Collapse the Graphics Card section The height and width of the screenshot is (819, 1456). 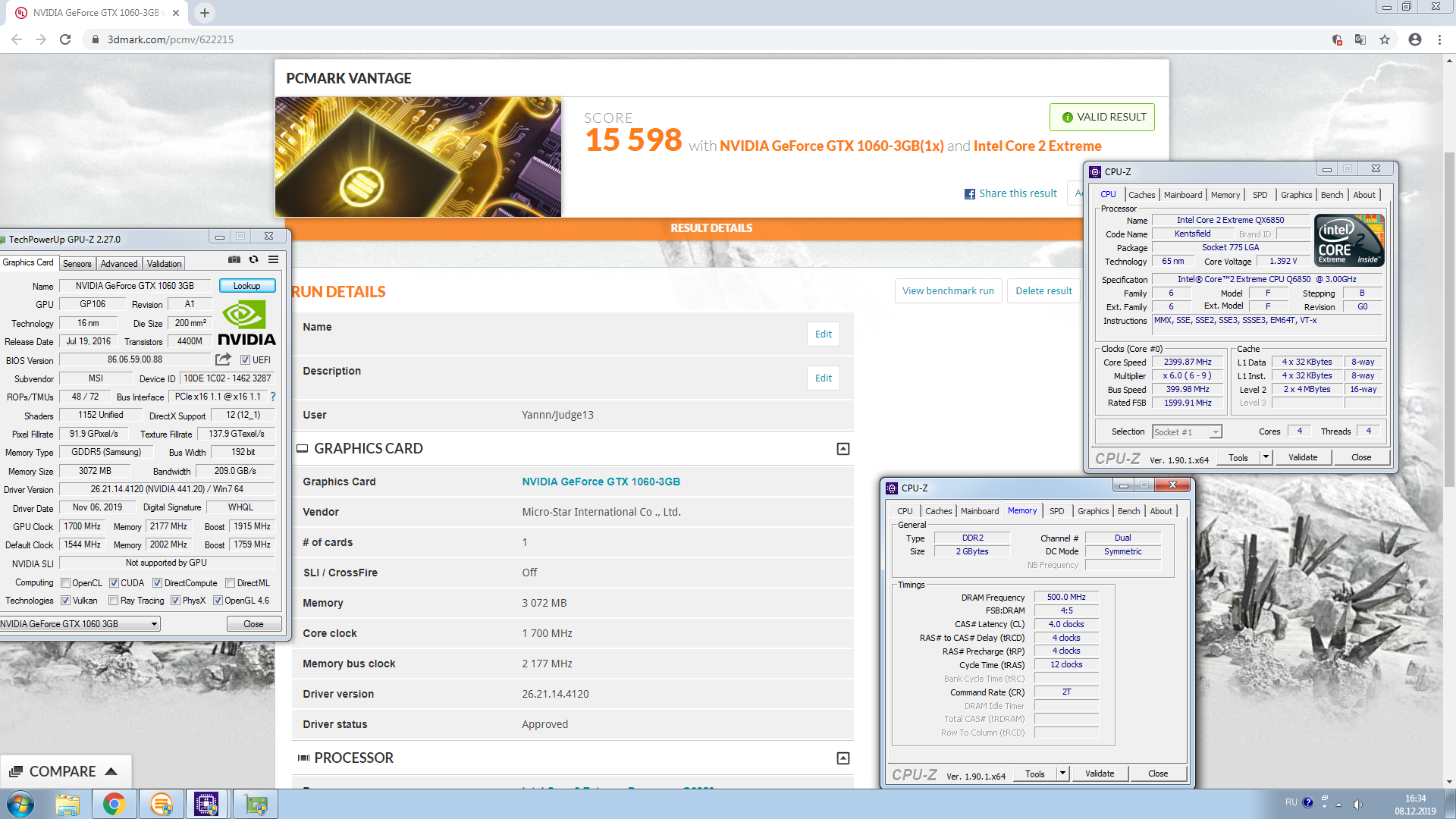click(843, 449)
